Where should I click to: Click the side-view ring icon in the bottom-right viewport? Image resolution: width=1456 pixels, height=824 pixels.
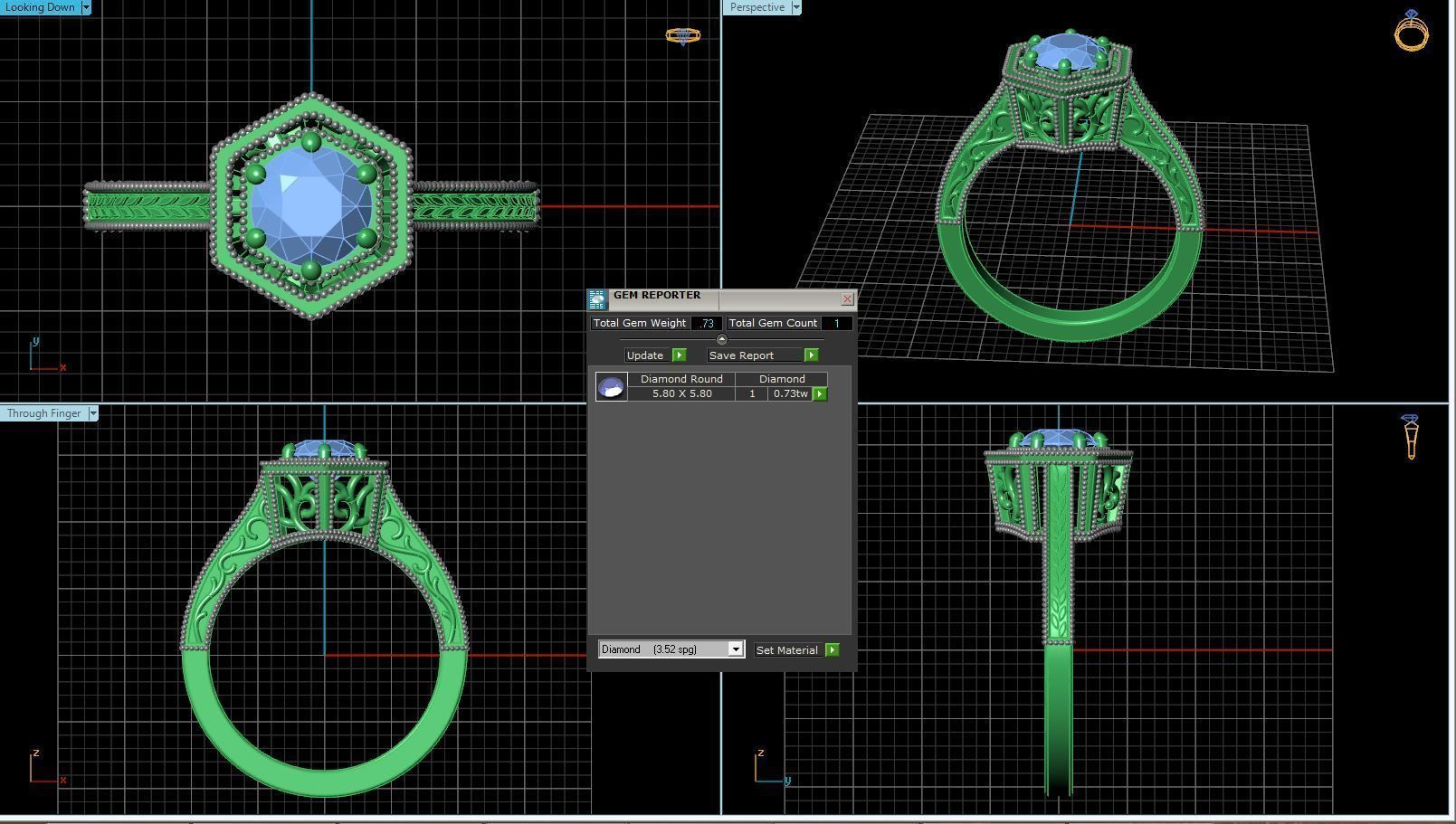click(1411, 437)
